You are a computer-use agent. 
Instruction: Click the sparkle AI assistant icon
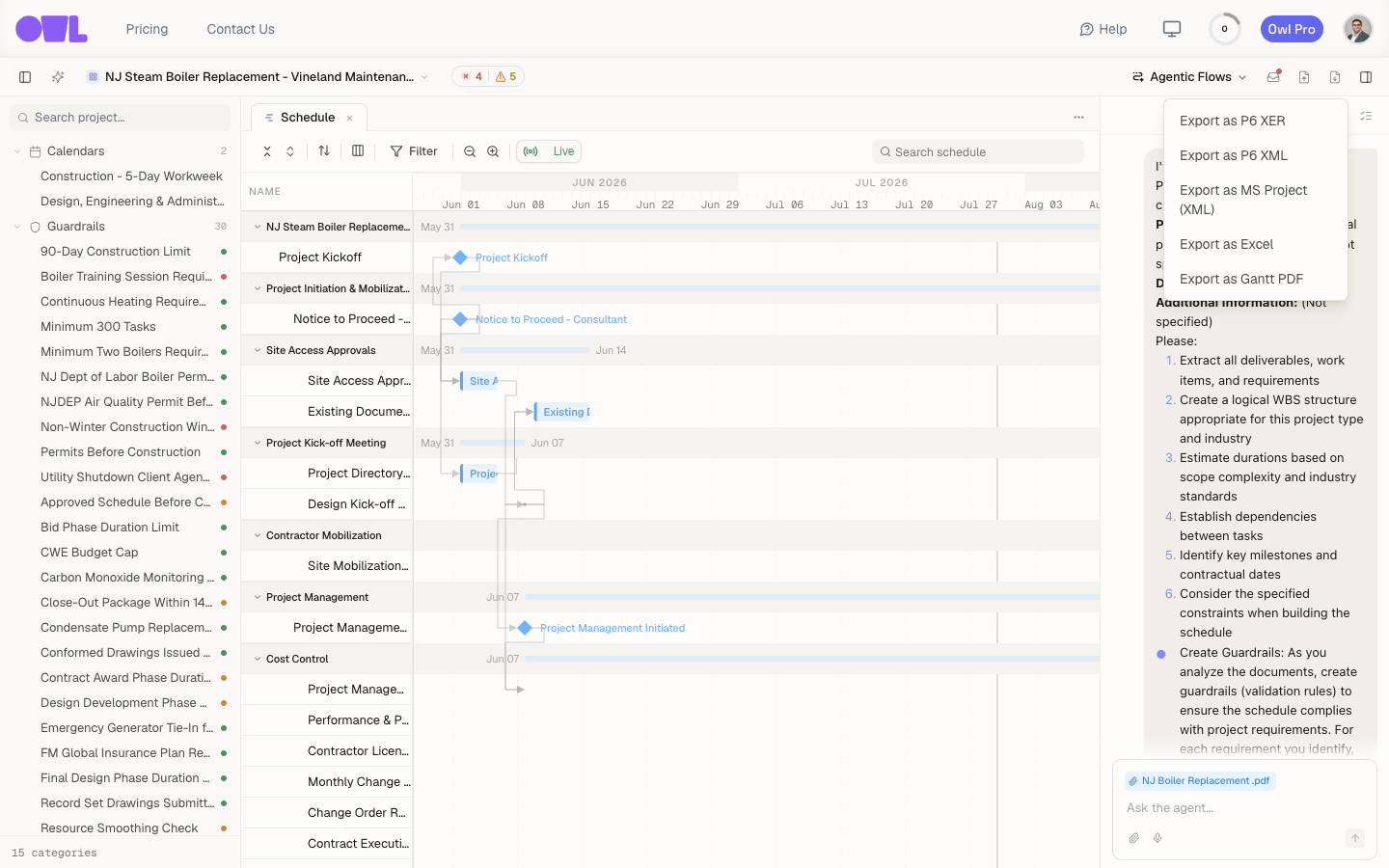(58, 77)
